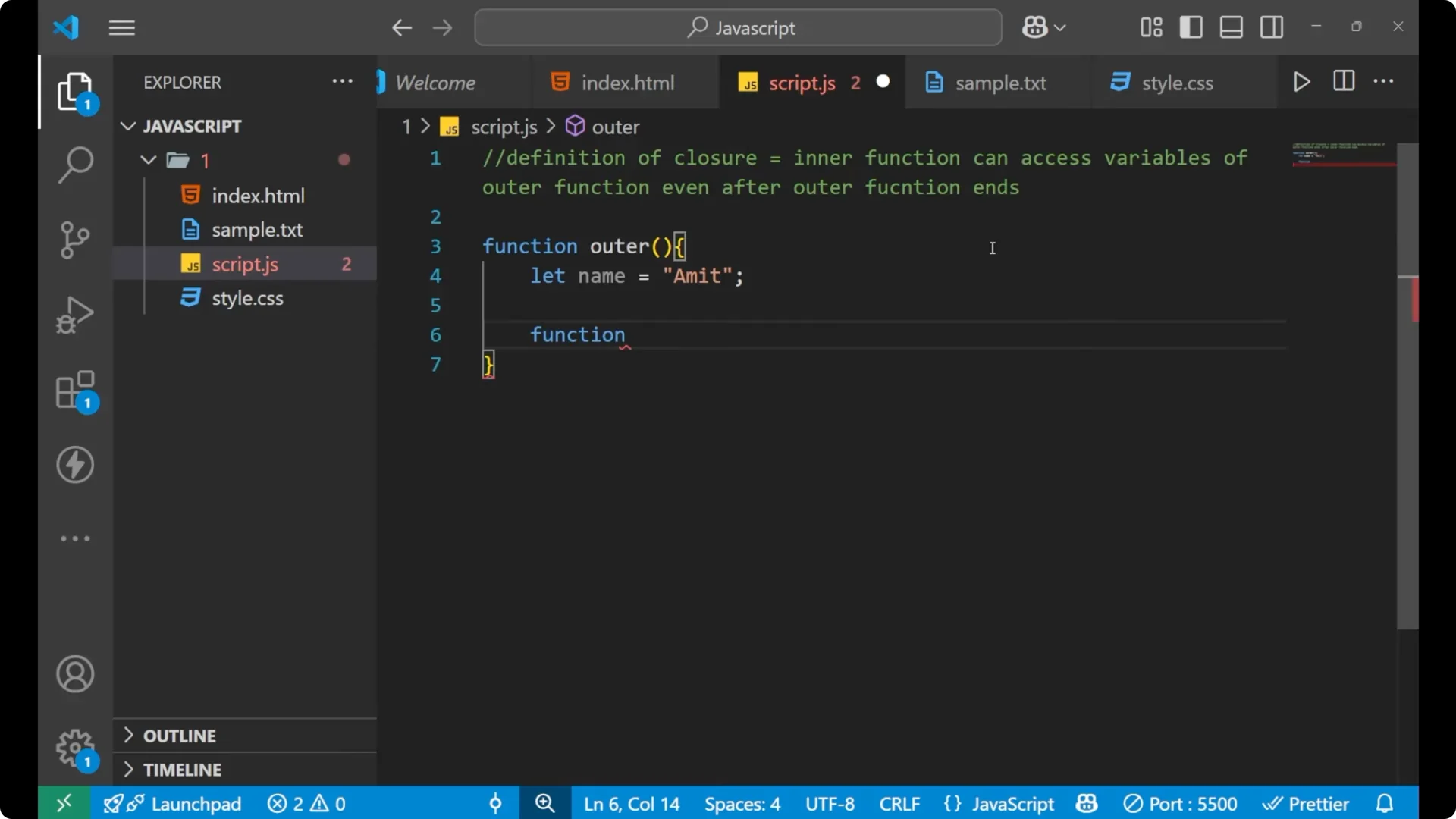This screenshot has width=1456, height=819.
Task: Open the application hamburger menu
Action: click(121, 27)
